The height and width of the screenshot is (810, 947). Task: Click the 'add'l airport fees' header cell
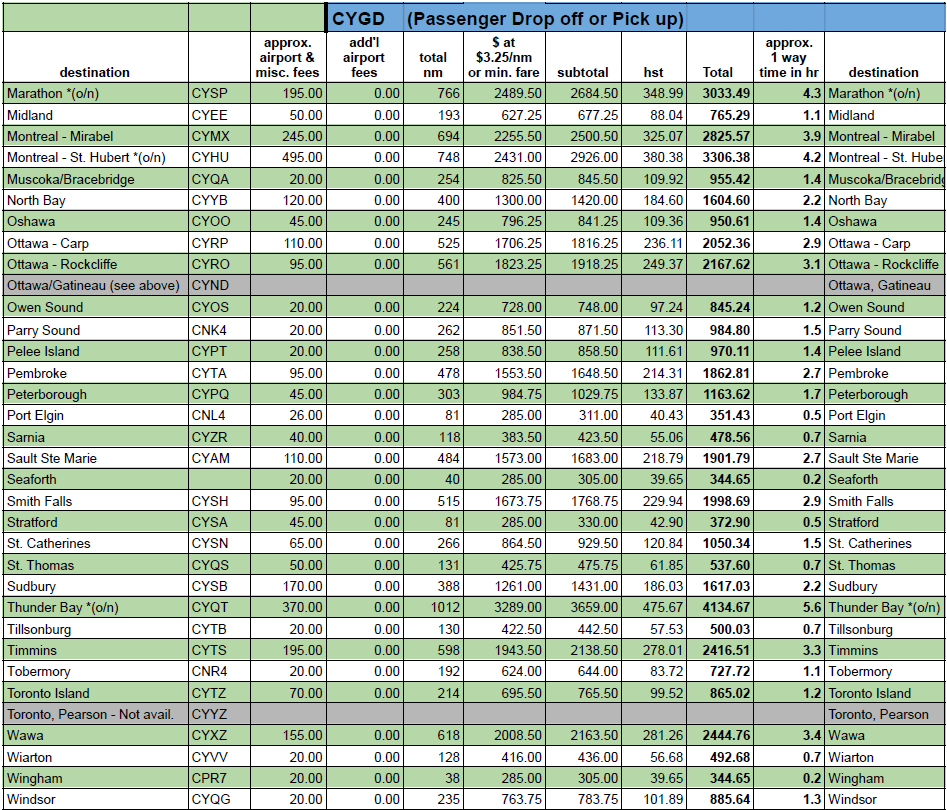click(365, 58)
